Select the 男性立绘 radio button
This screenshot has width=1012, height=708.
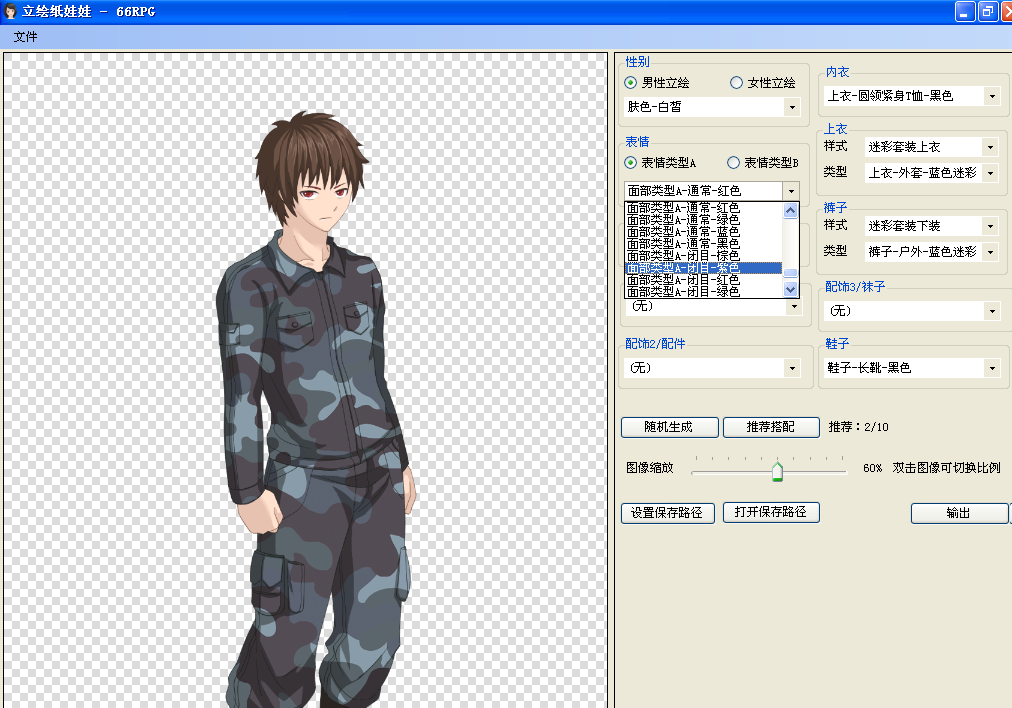coord(631,83)
